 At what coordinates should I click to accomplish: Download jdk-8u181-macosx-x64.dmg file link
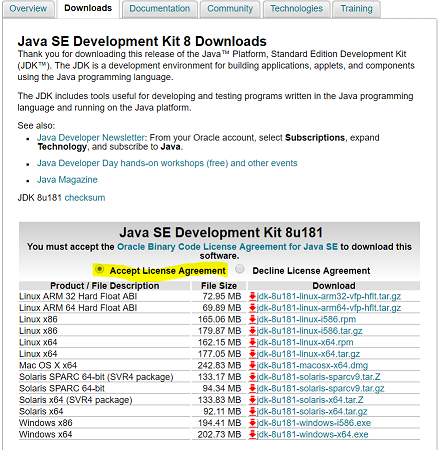(312, 365)
